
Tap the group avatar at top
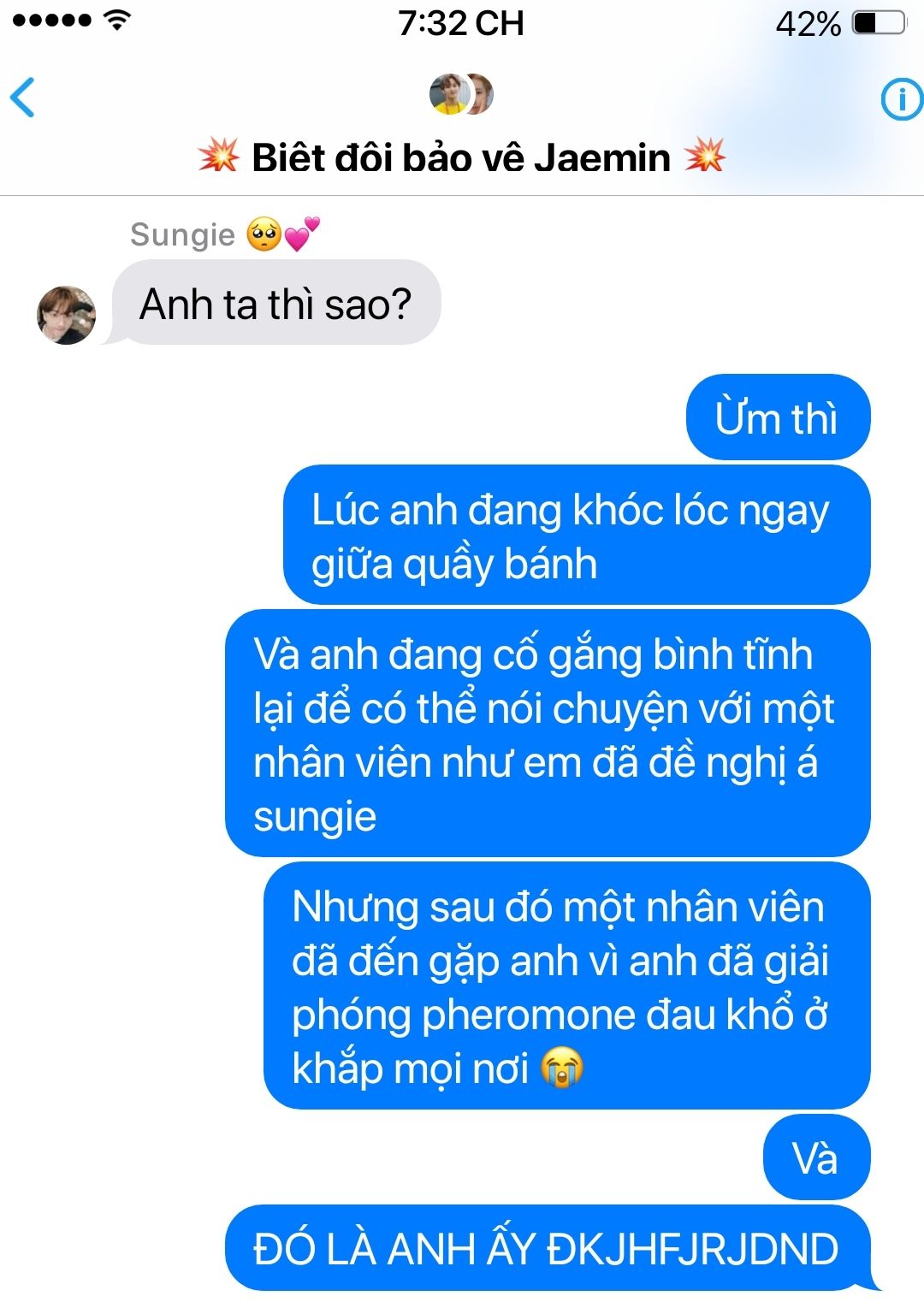pos(461,94)
